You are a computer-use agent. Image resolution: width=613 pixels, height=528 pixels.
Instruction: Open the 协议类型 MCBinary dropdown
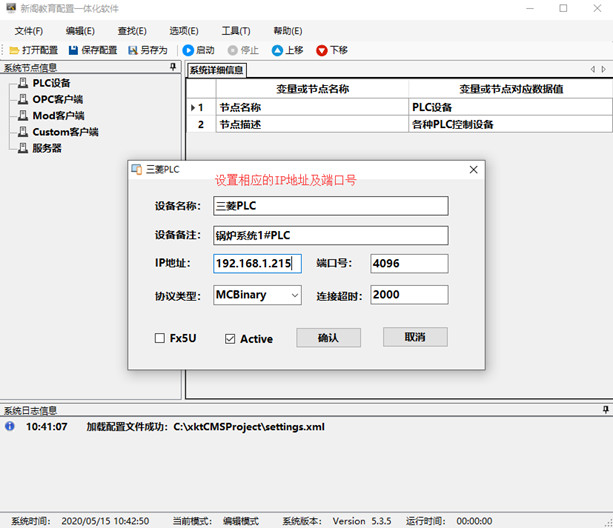point(295,295)
